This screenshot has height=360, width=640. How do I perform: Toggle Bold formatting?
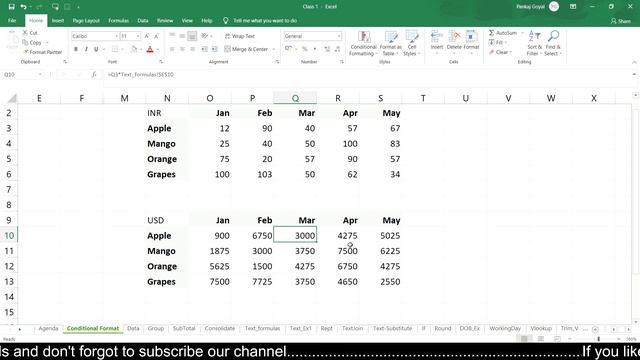(76, 49)
